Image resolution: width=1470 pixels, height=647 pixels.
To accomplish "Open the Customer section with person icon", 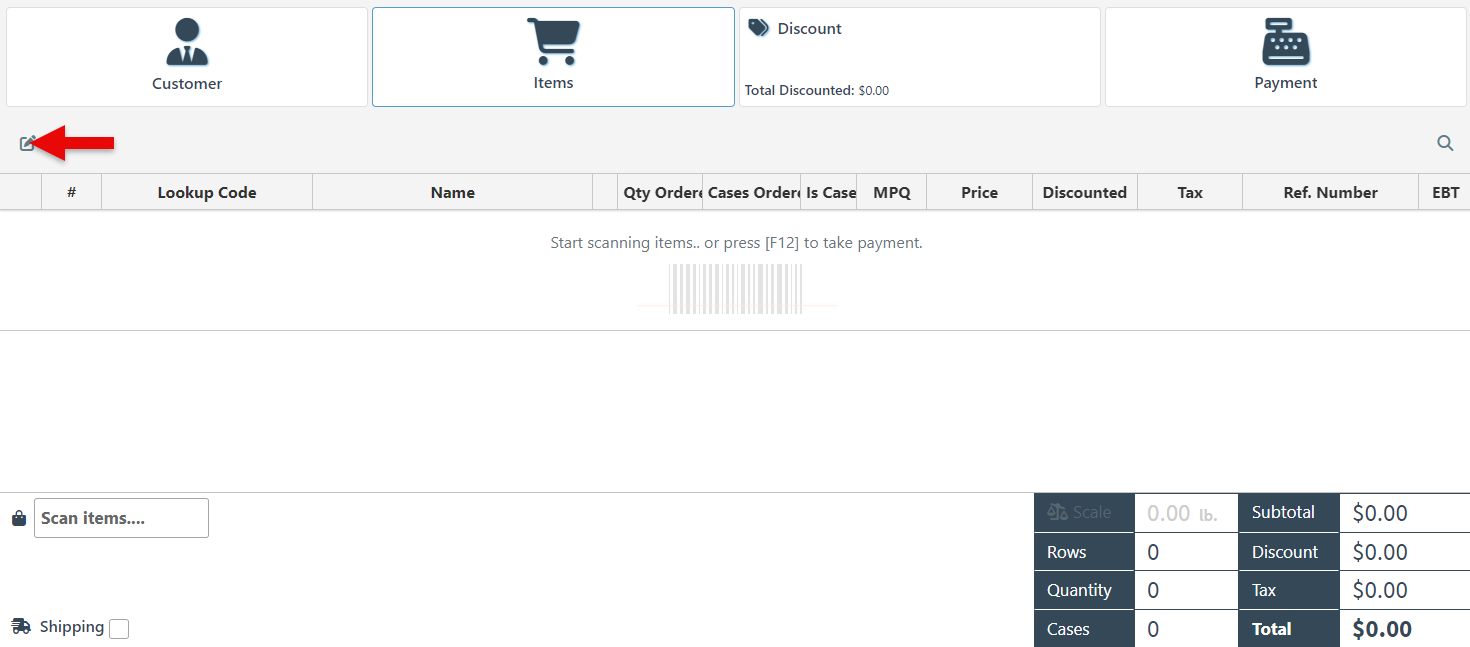I will point(187,57).
